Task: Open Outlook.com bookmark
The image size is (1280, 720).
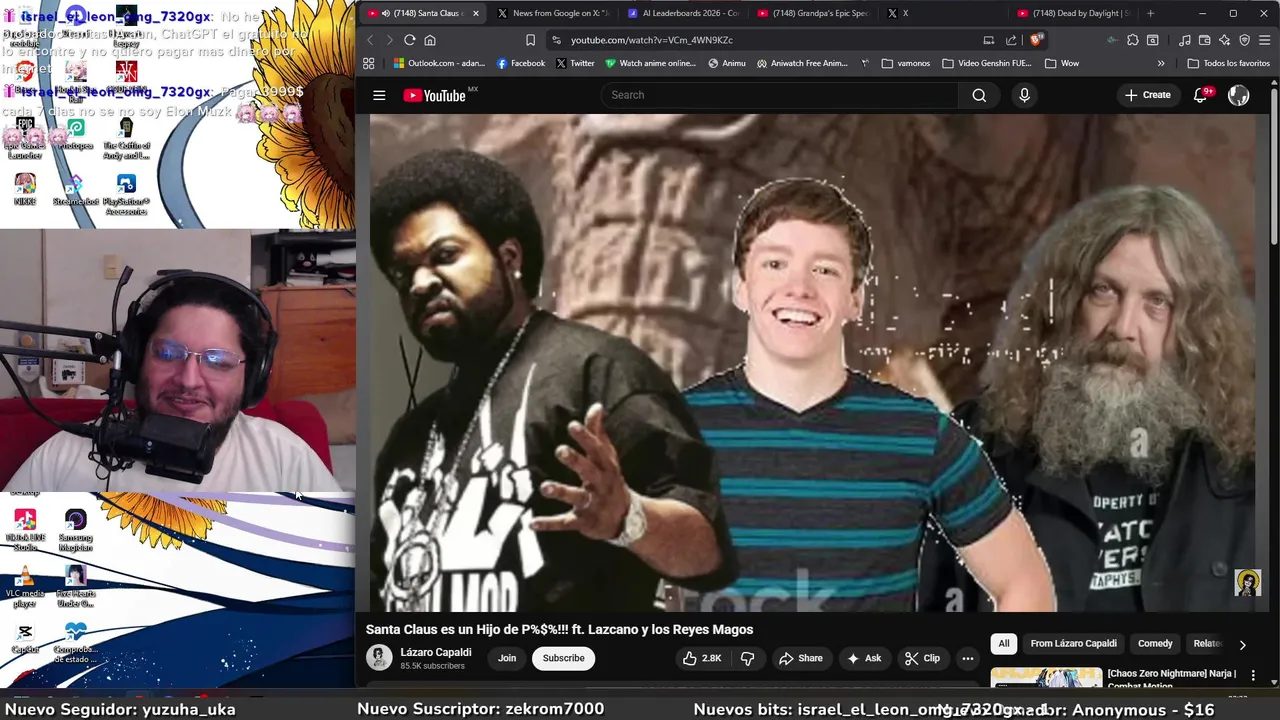Action: [439, 63]
